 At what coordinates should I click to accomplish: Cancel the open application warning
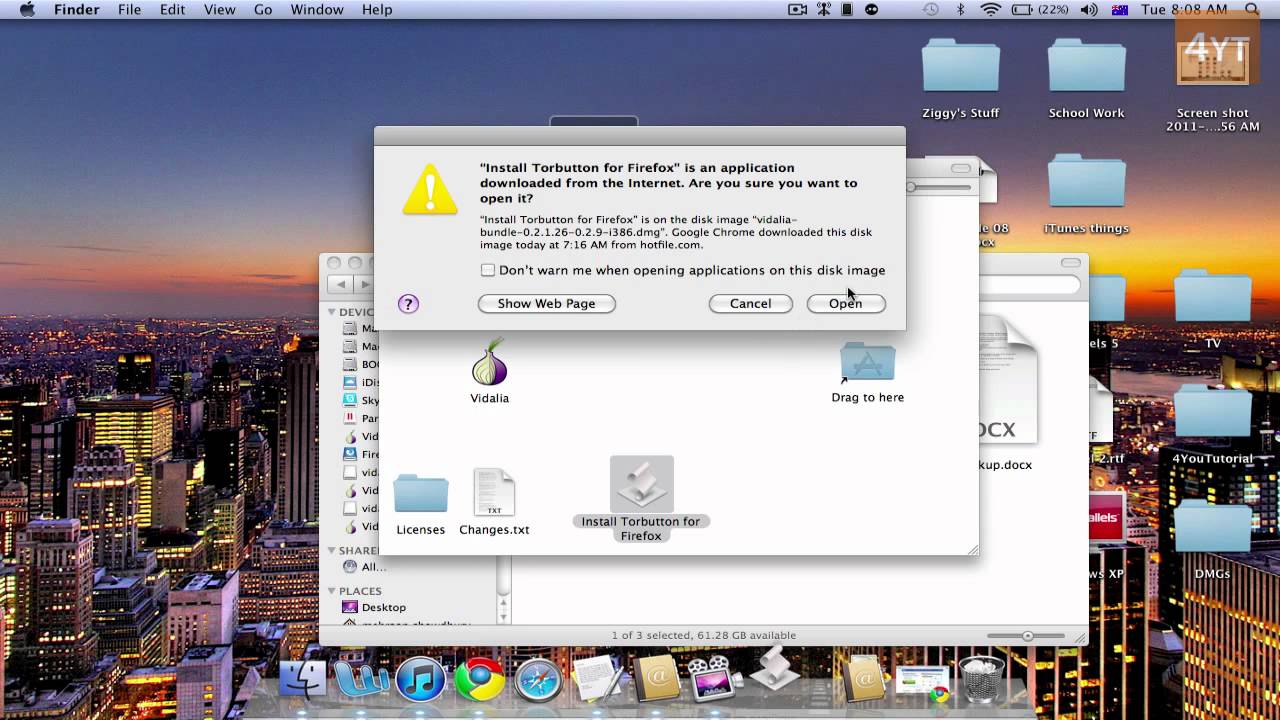click(x=750, y=303)
